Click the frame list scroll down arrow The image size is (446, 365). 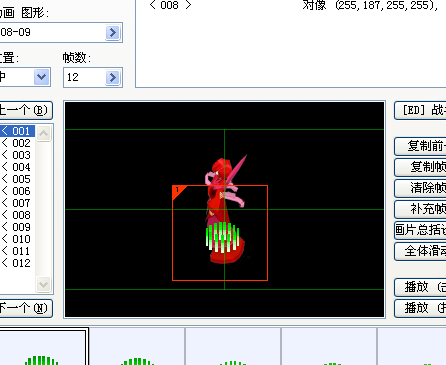(43, 285)
